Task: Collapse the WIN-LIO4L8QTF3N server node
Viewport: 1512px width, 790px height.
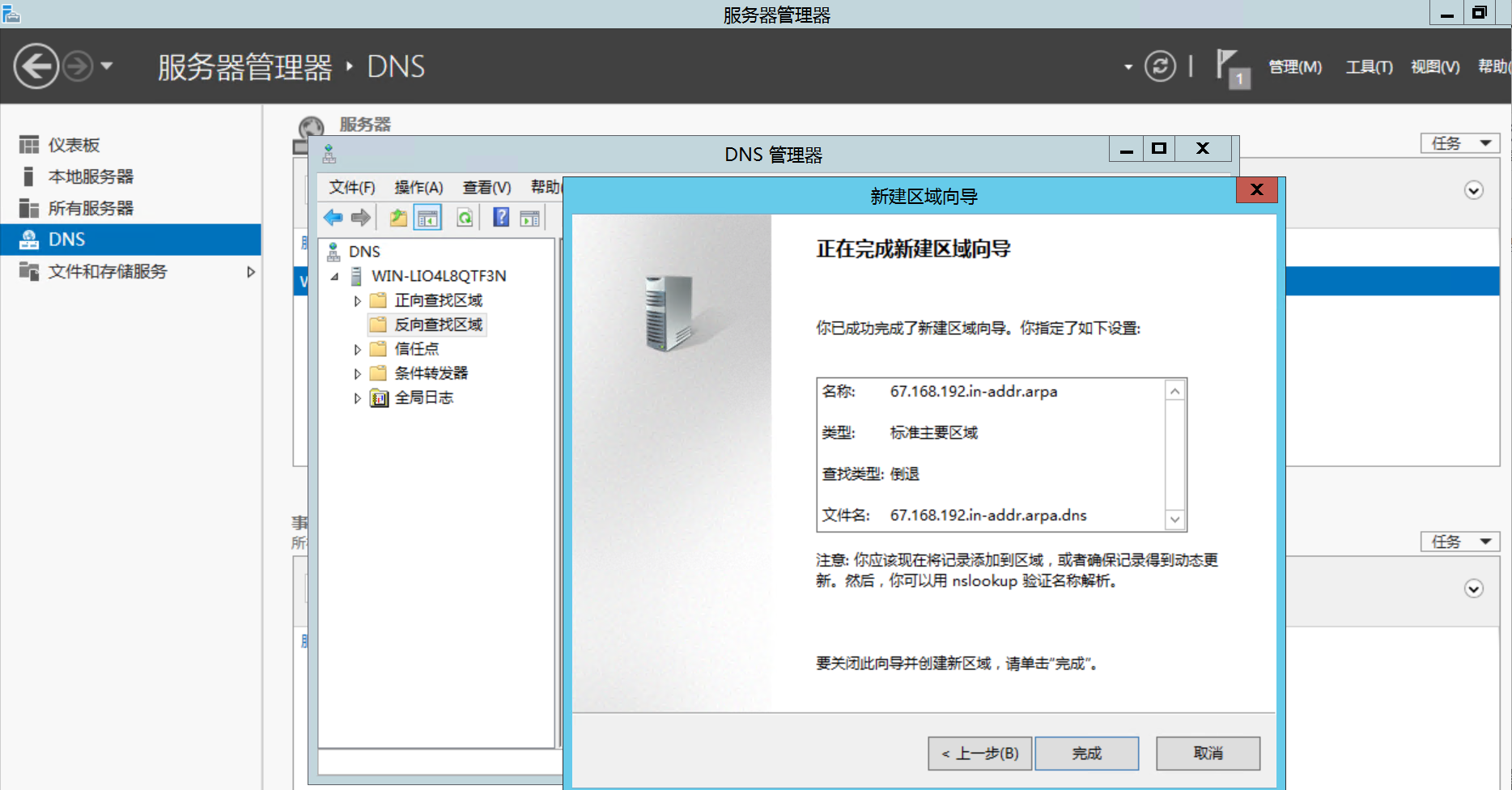Action: (334, 277)
